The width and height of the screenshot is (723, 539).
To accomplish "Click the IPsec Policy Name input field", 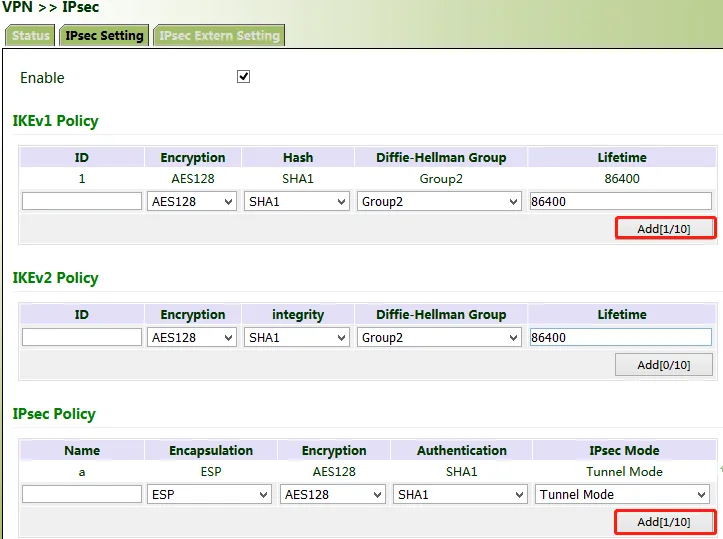I will [x=82, y=494].
